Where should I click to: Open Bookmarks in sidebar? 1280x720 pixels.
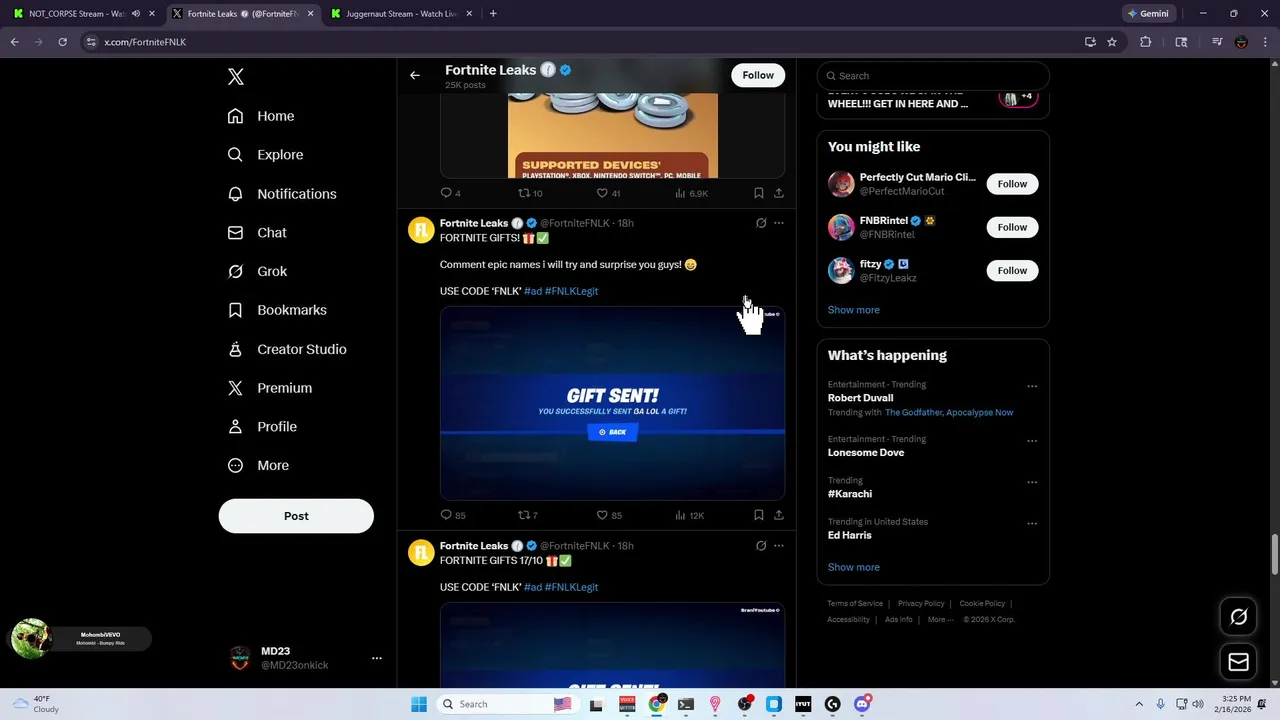pyautogui.click(x=277, y=310)
